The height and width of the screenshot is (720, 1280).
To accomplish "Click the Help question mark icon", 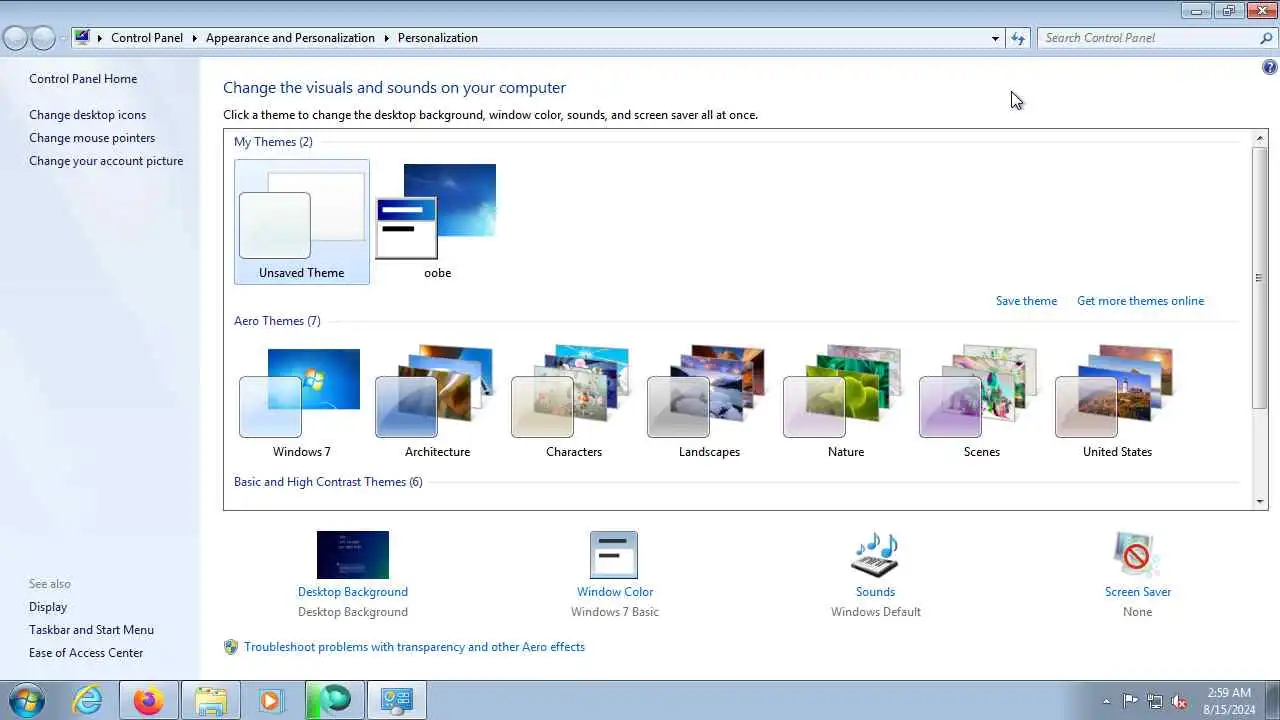I will [1269, 67].
